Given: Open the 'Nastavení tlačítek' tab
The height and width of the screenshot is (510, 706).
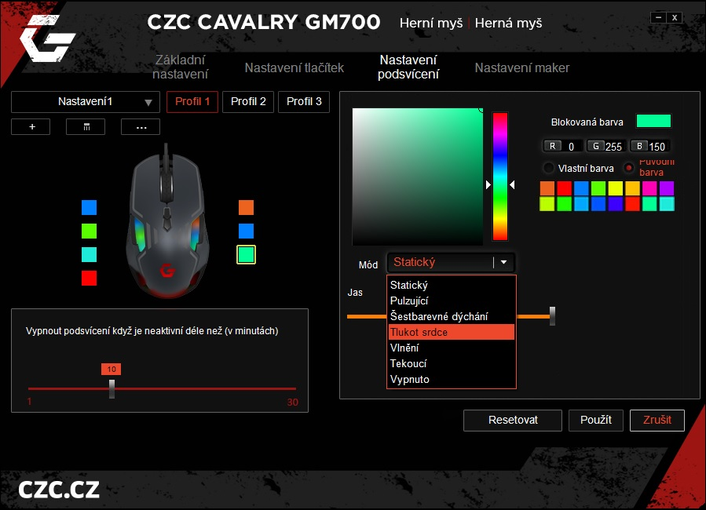Looking at the screenshot, I should click(294, 68).
